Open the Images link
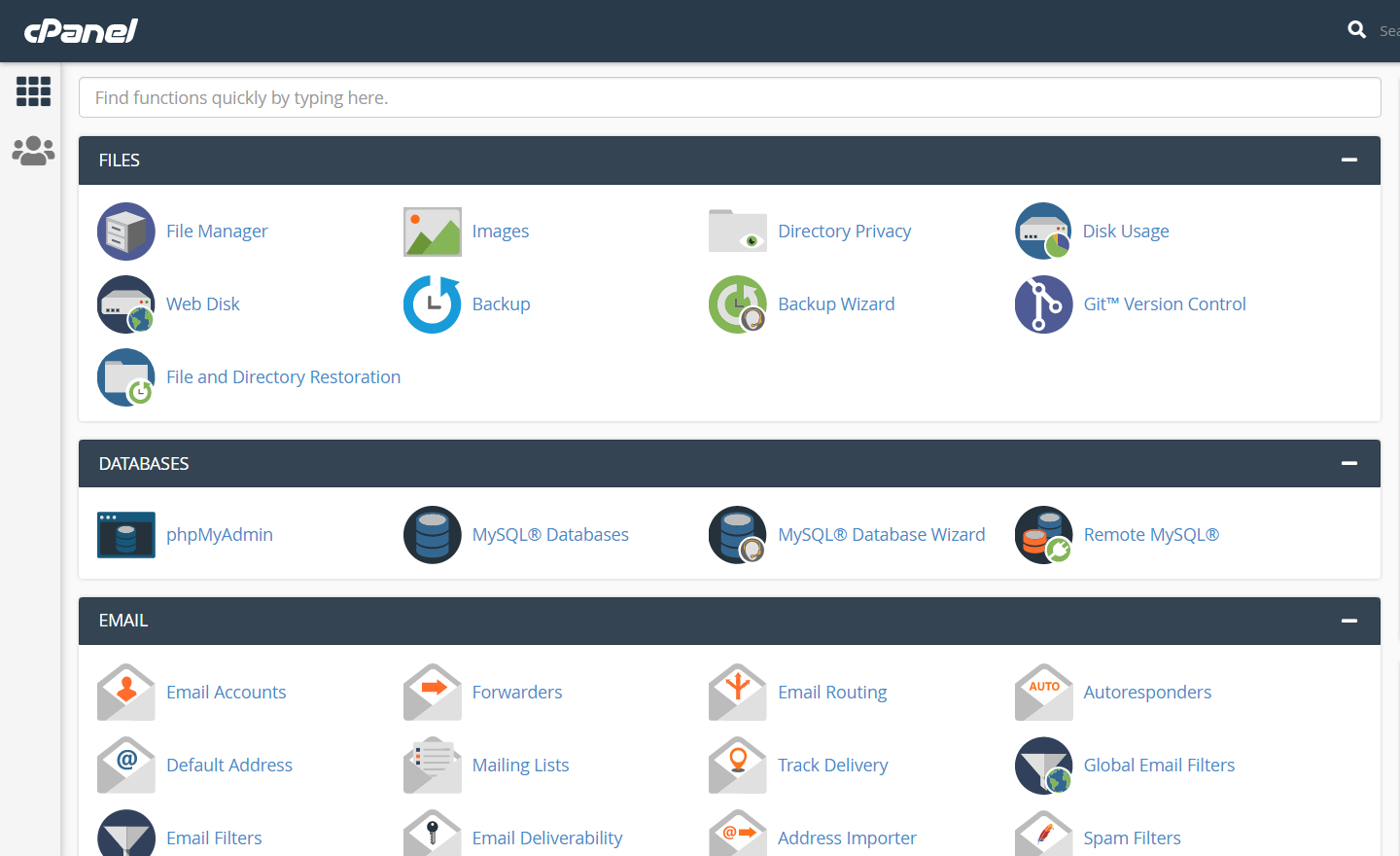This screenshot has height=856, width=1400. pos(501,232)
